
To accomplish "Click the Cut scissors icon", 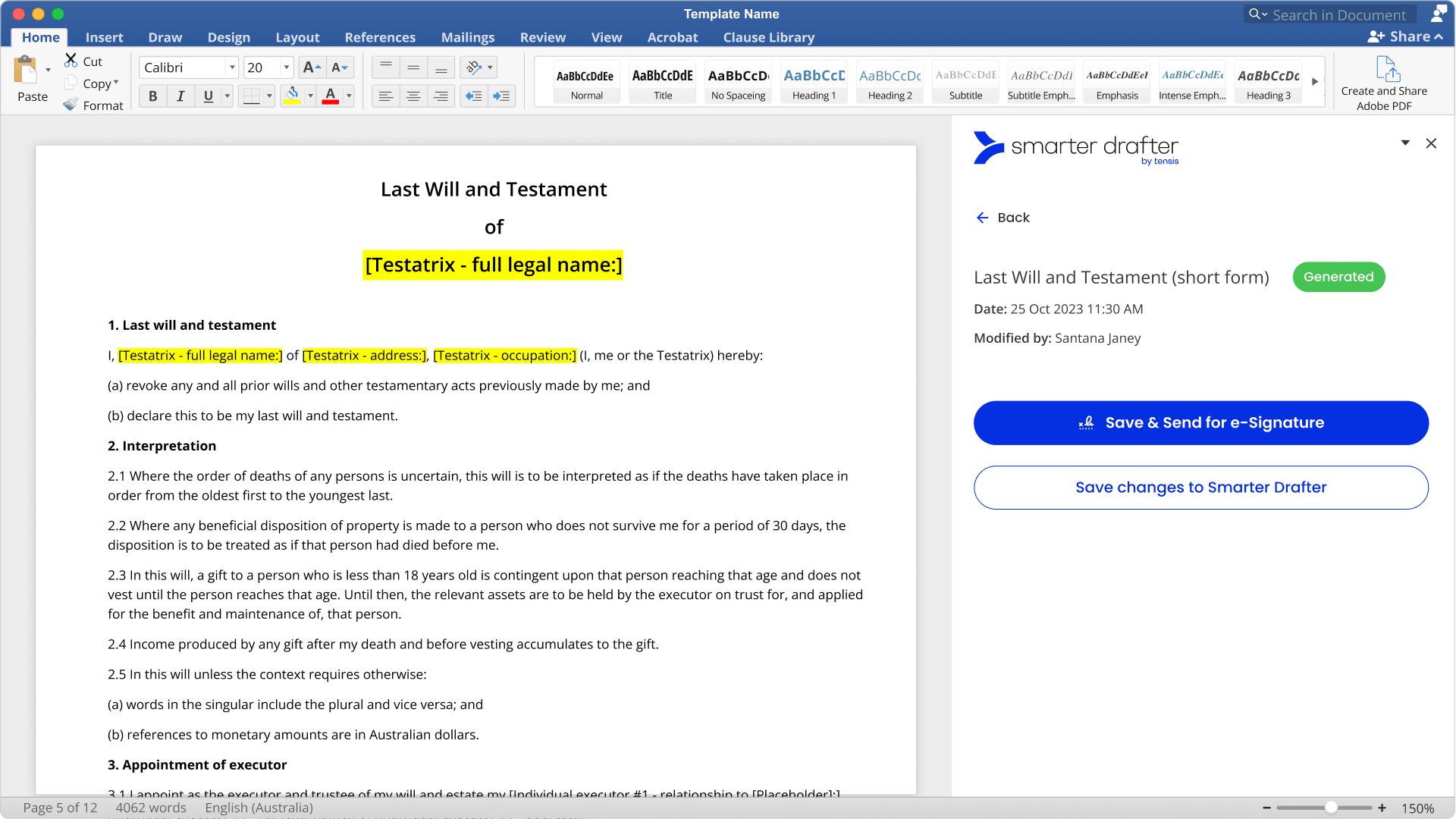I will click(x=71, y=60).
